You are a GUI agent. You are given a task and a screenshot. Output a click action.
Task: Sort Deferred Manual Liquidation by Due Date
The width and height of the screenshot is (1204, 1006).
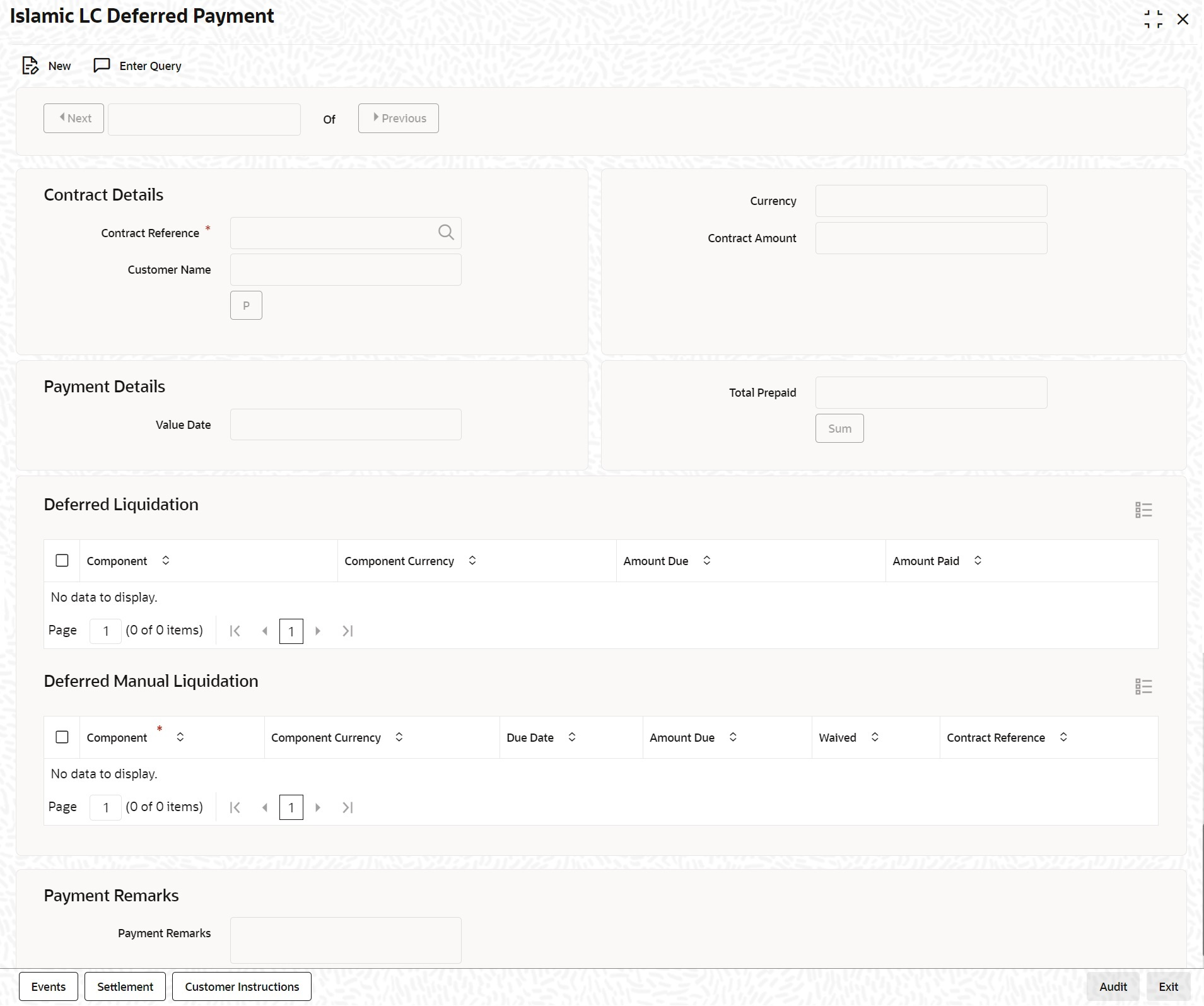point(572,737)
